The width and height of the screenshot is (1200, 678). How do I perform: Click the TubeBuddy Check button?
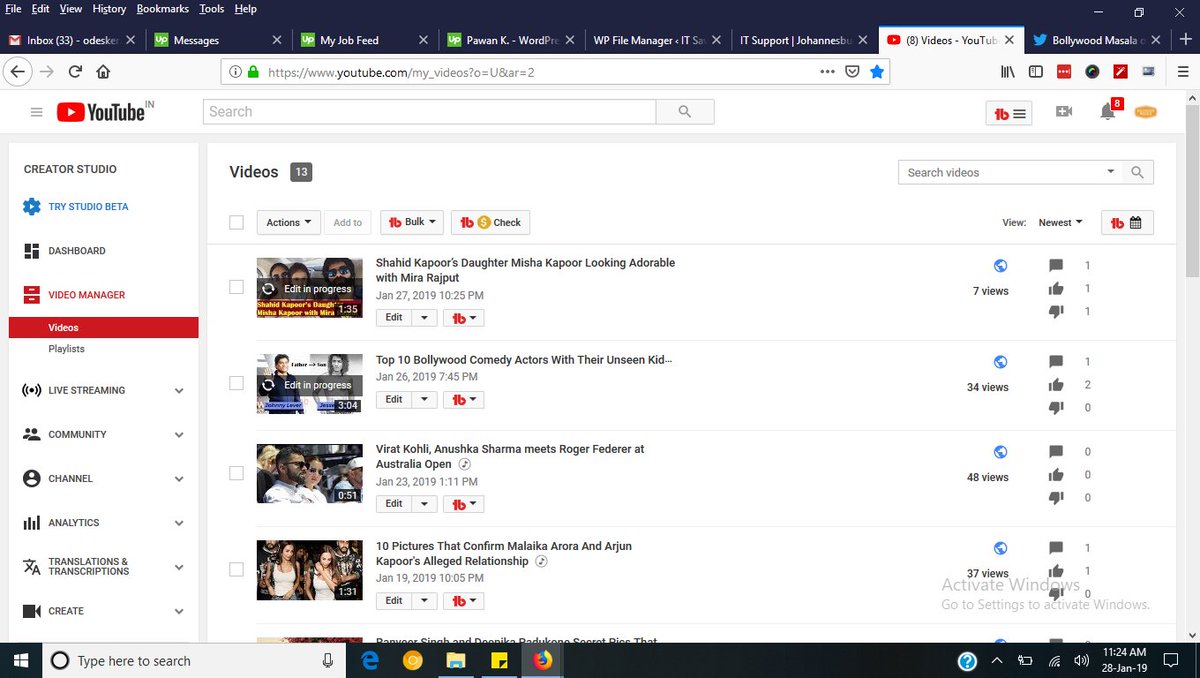tap(491, 222)
